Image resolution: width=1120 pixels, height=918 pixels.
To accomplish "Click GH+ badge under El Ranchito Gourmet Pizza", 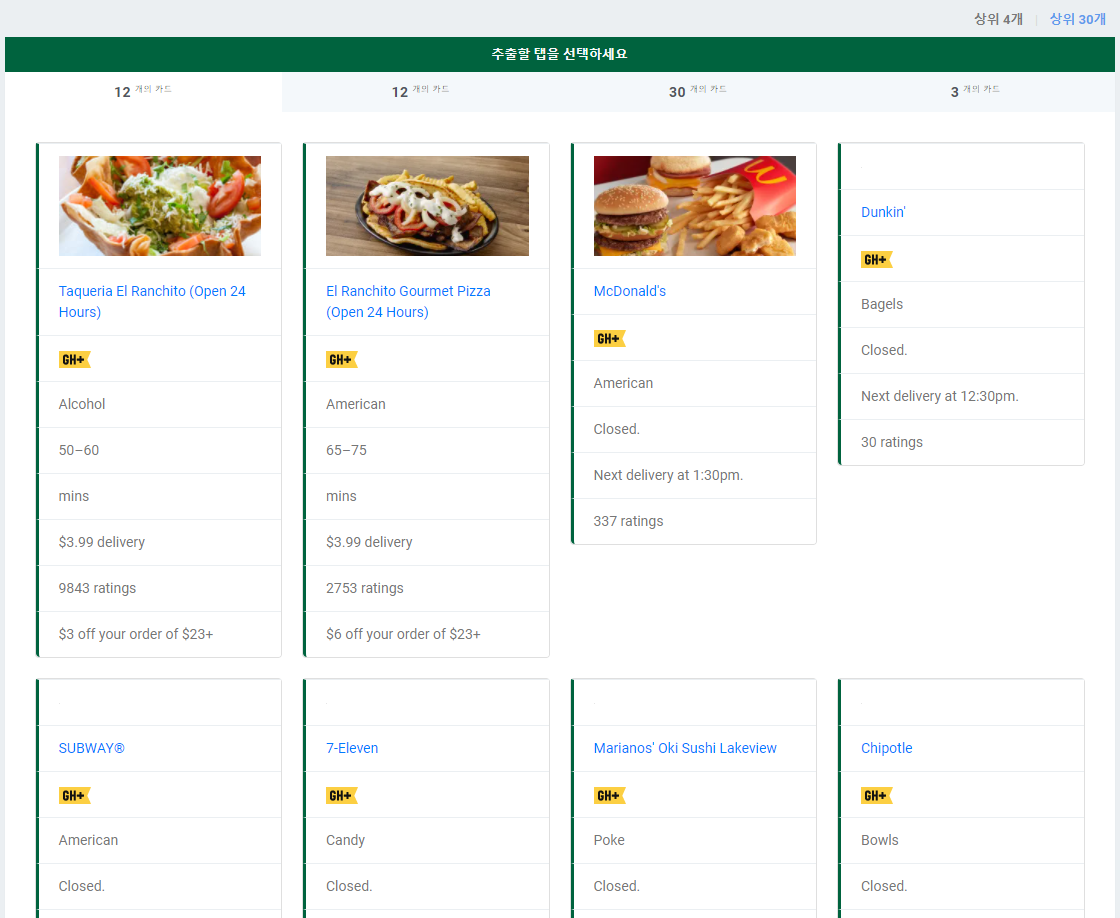I will tap(341, 359).
